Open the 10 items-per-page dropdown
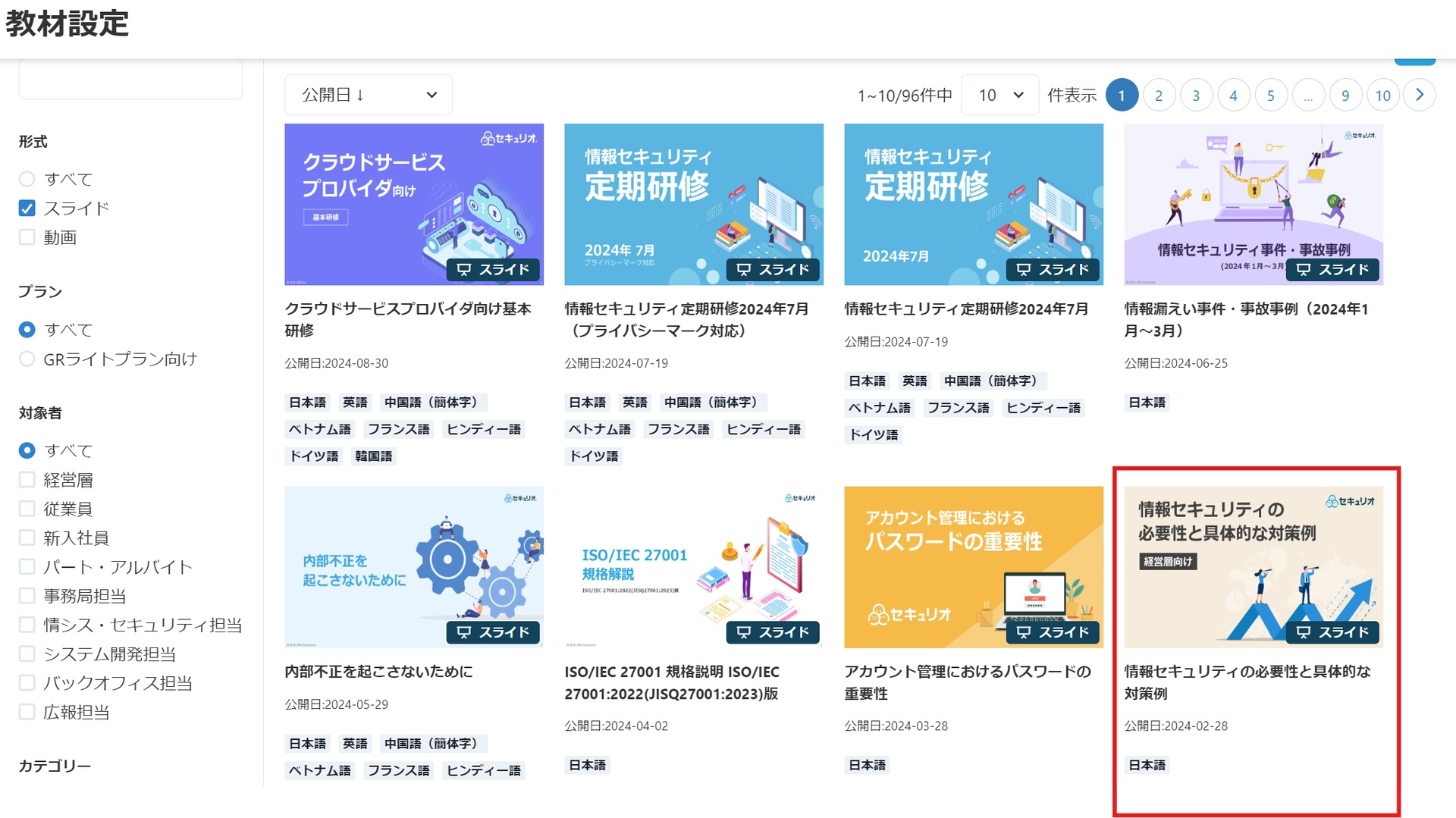The height and width of the screenshot is (818, 1456). (999, 95)
